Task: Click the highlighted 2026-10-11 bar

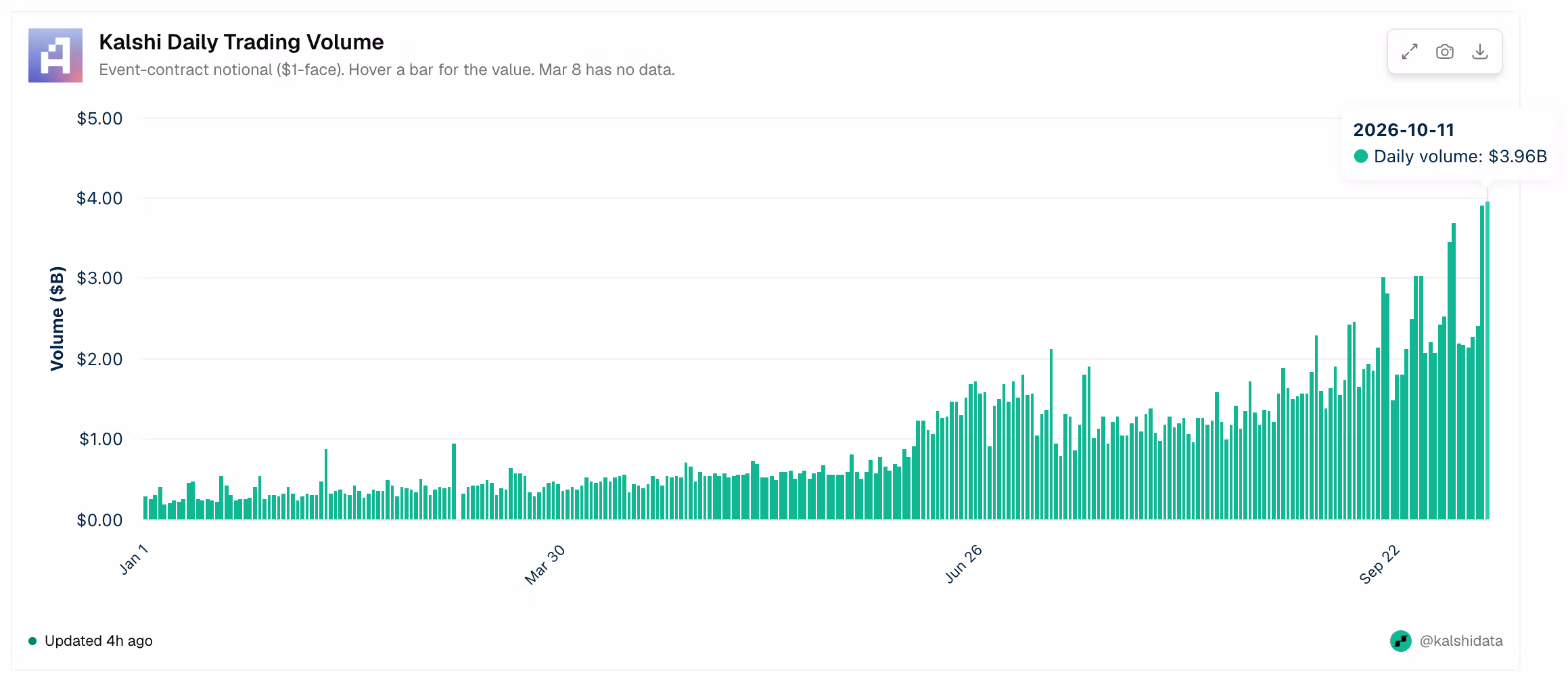Action: pos(1487,360)
